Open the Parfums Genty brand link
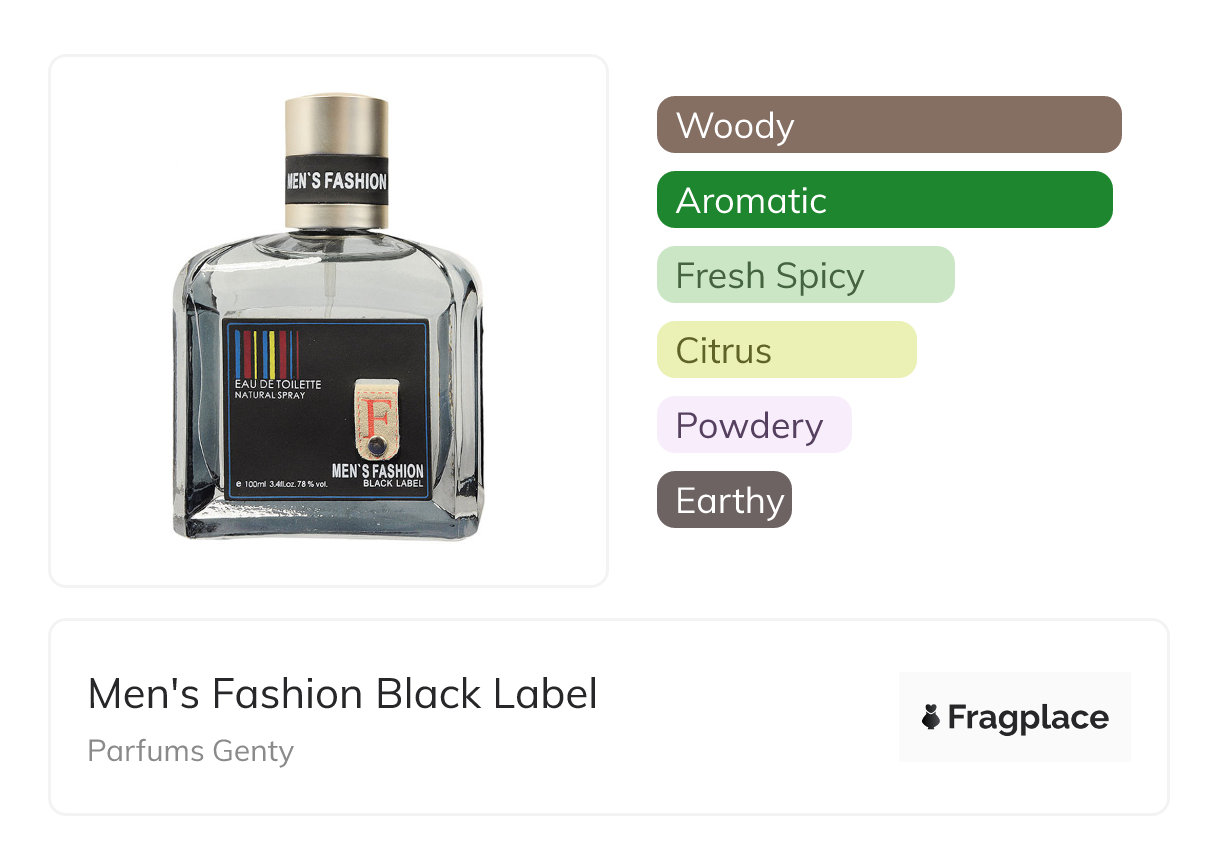The width and height of the screenshot is (1218, 864). point(190,750)
